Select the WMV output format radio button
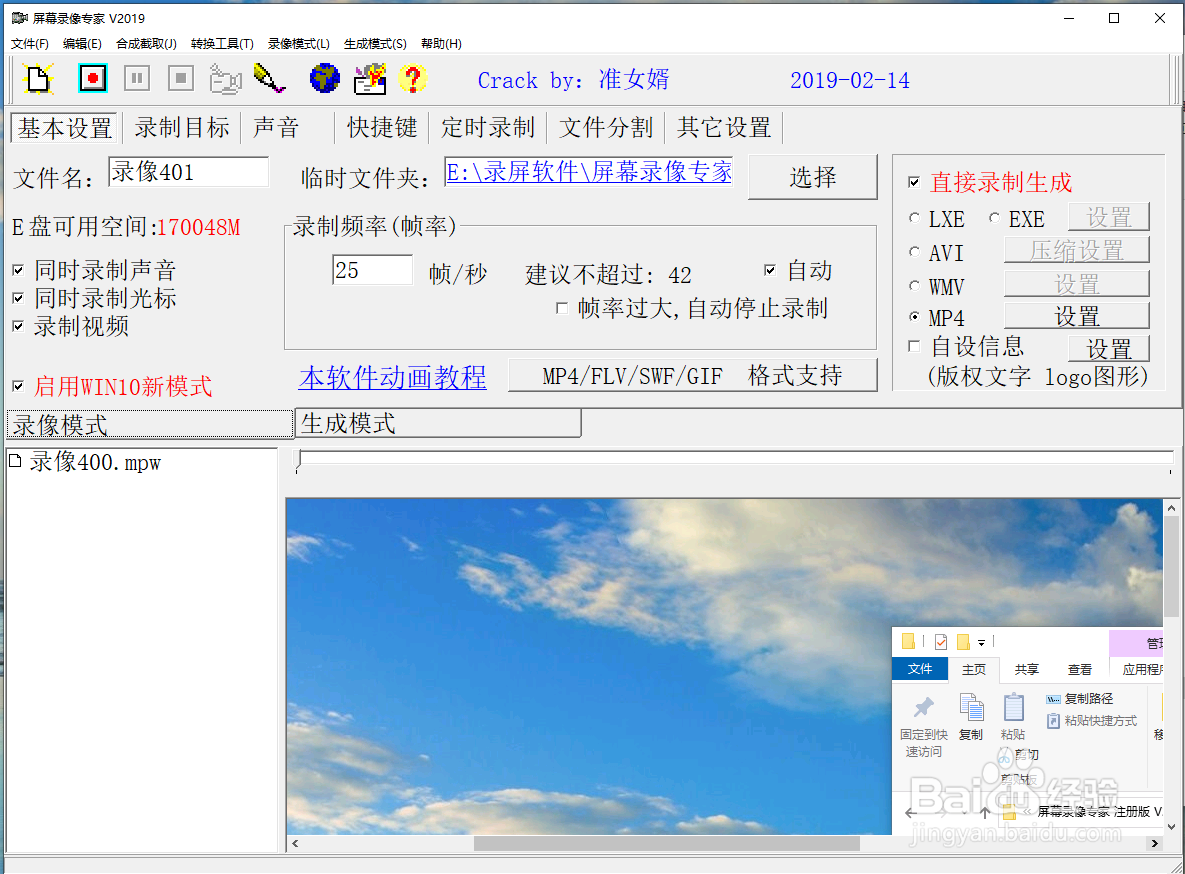The width and height of the screenshot is (1185, 874). click(x=914, y=286)
